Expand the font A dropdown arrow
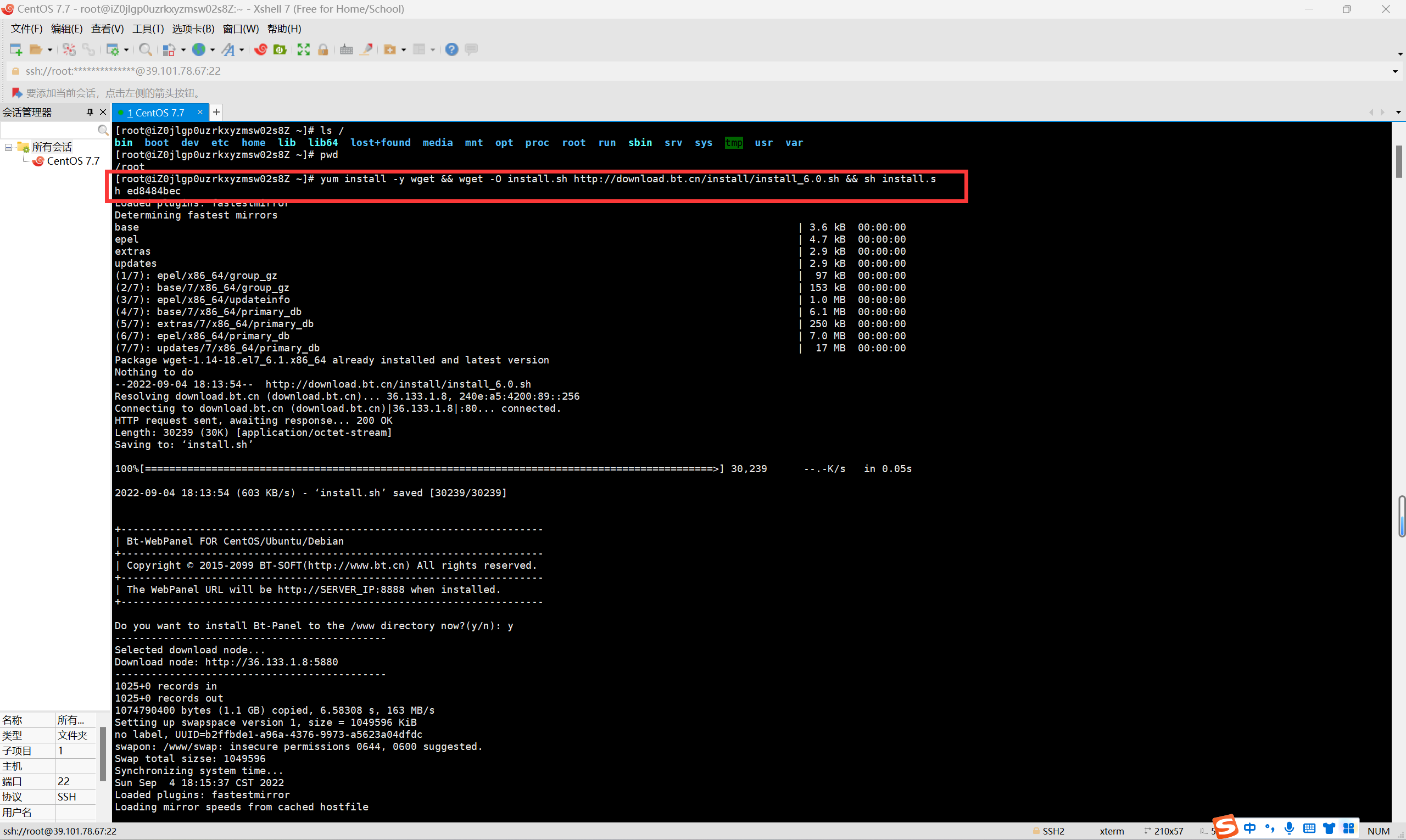The width and height of the screenshot is (1406, 840). [242, 50]
